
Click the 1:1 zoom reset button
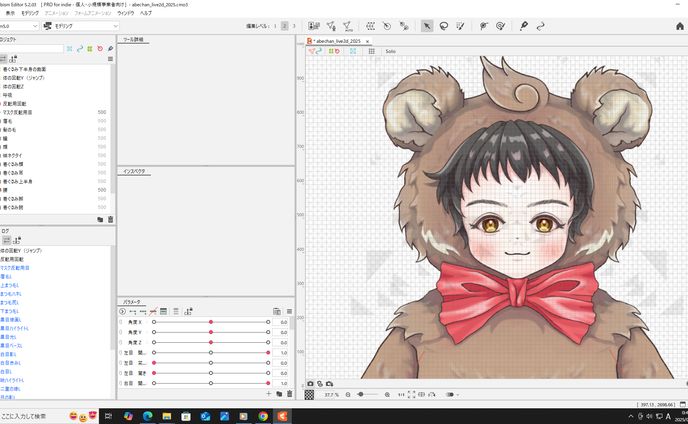[x=401, y=395]
